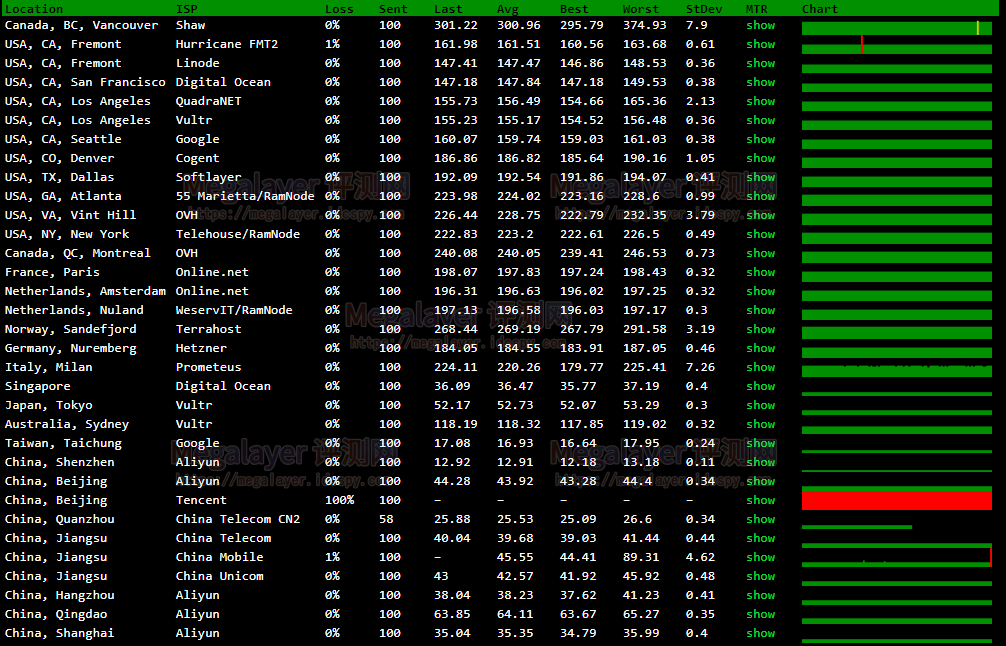Click show for Online.net Amsterdam row
The width and height of the screenshot is (1006, 646).
click(760, 291)
